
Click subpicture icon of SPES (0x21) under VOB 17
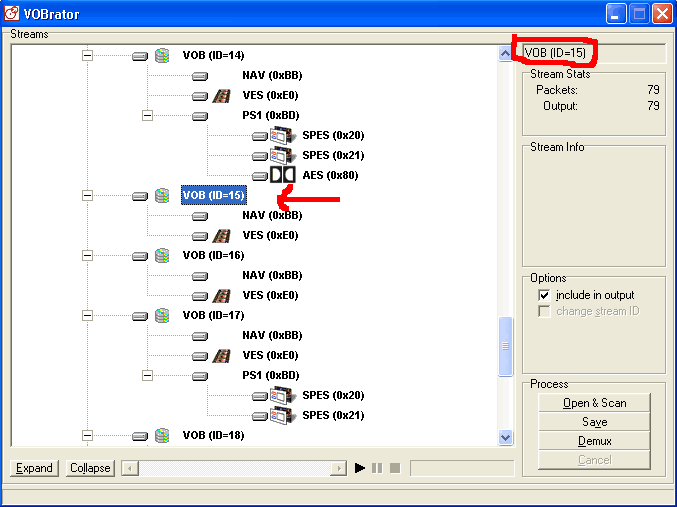coord(283,415)
